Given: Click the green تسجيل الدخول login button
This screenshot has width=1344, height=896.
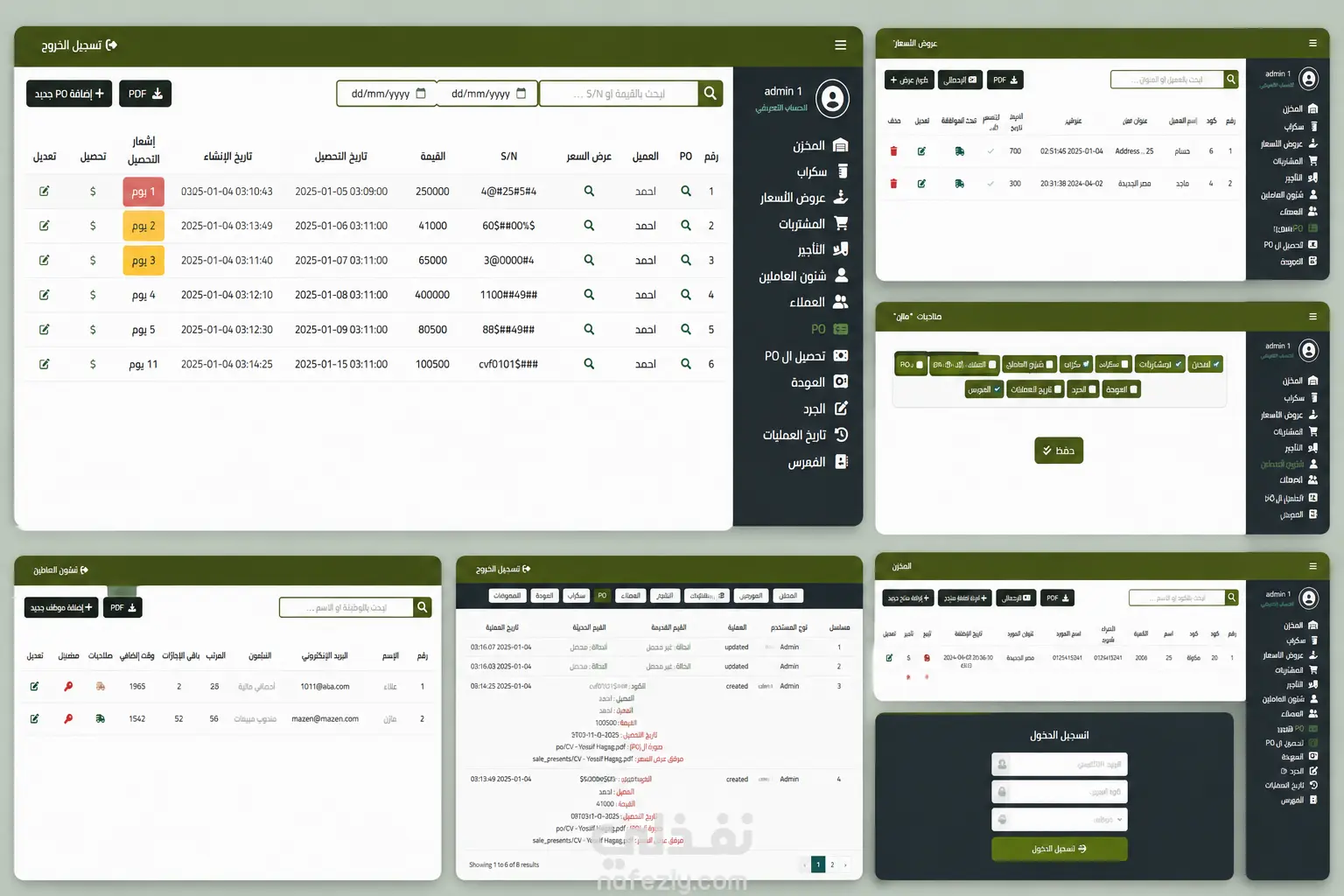Looking at the screenshot, I should (1059, 849).
